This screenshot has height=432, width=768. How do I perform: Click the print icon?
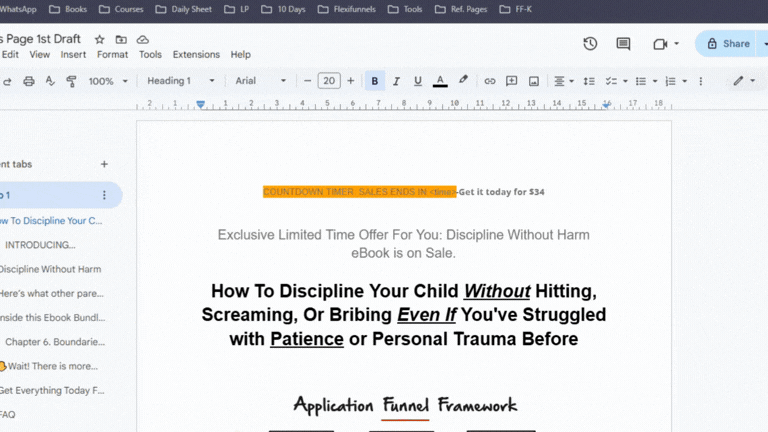click(x=29, y=81)
